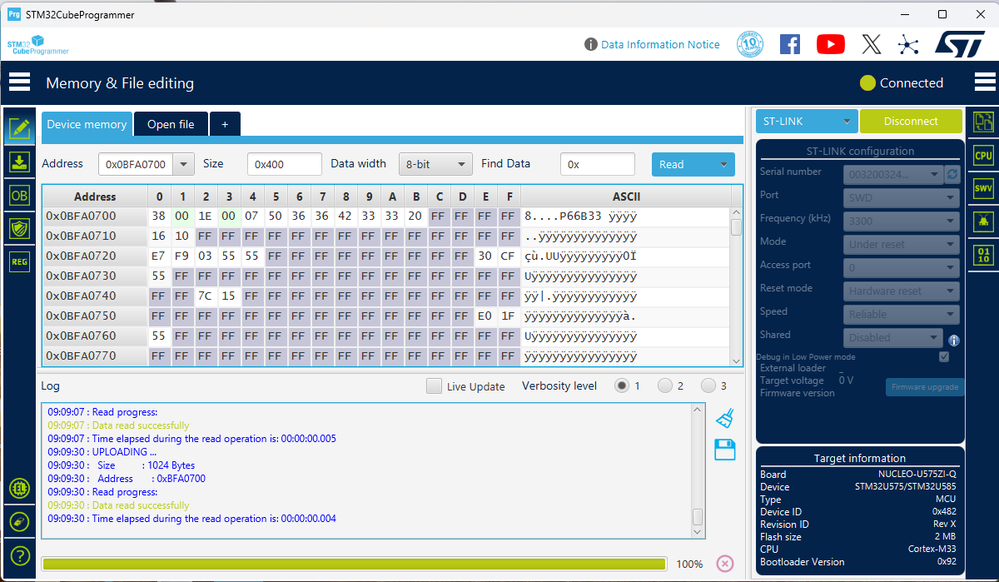Open the security shield icon
The height and width of the screenshot is (582, 999).
point(20,228)
